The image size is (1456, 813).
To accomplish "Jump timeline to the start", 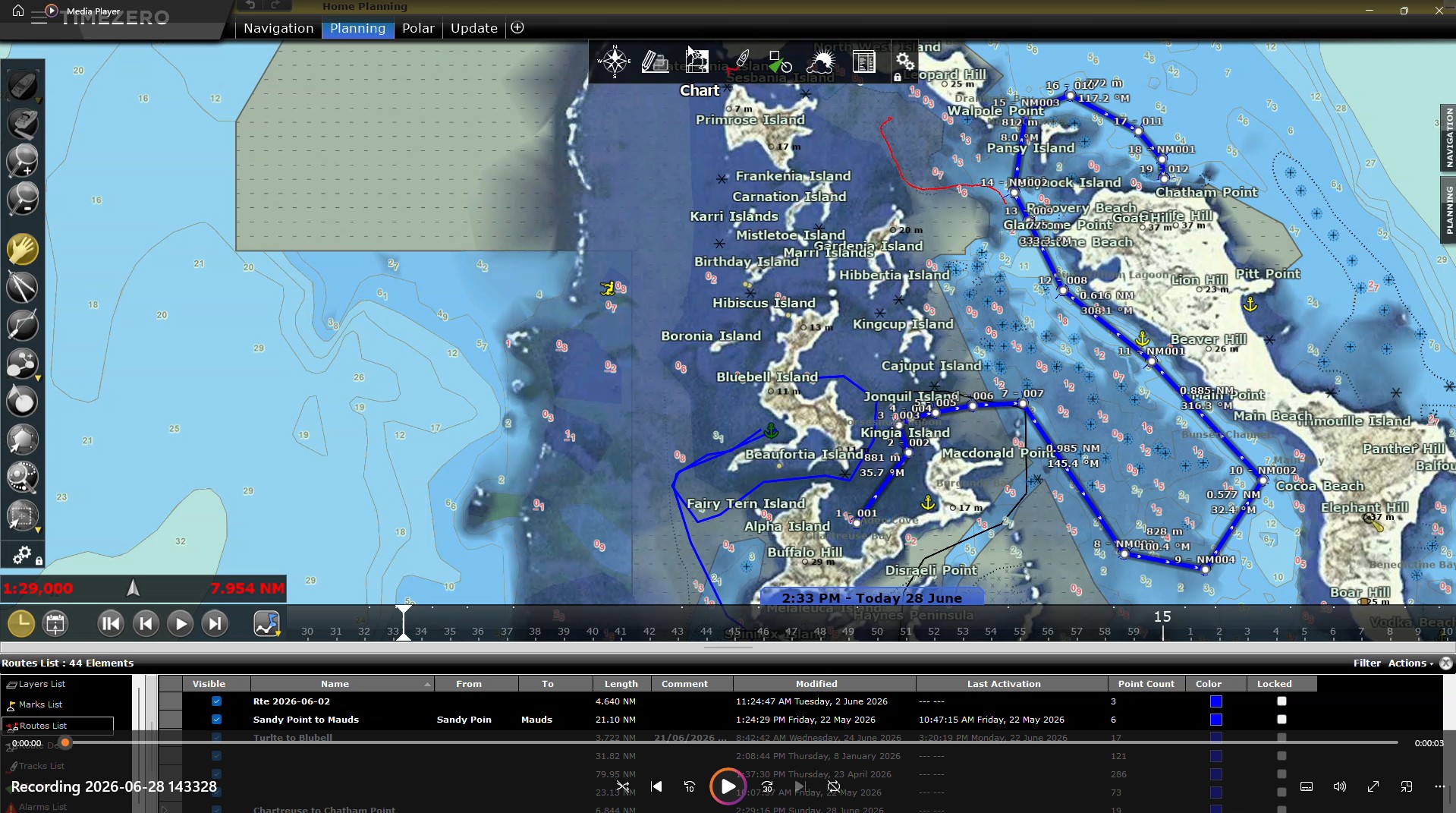I will coord(111,624).
